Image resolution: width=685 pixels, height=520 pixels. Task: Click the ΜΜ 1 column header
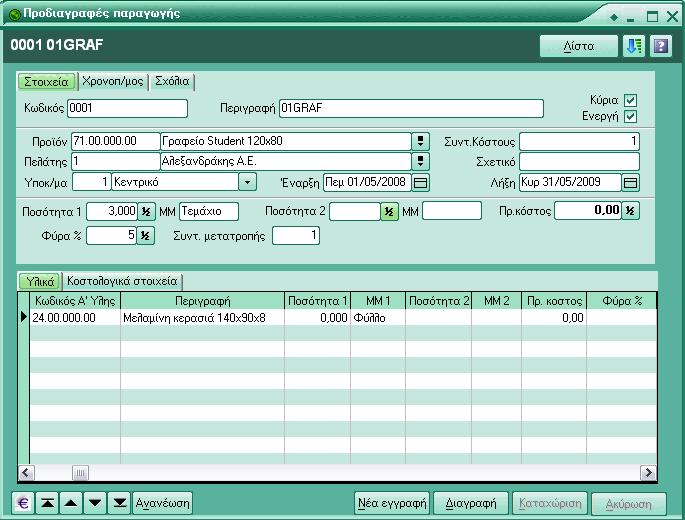(x=378, y=301)
